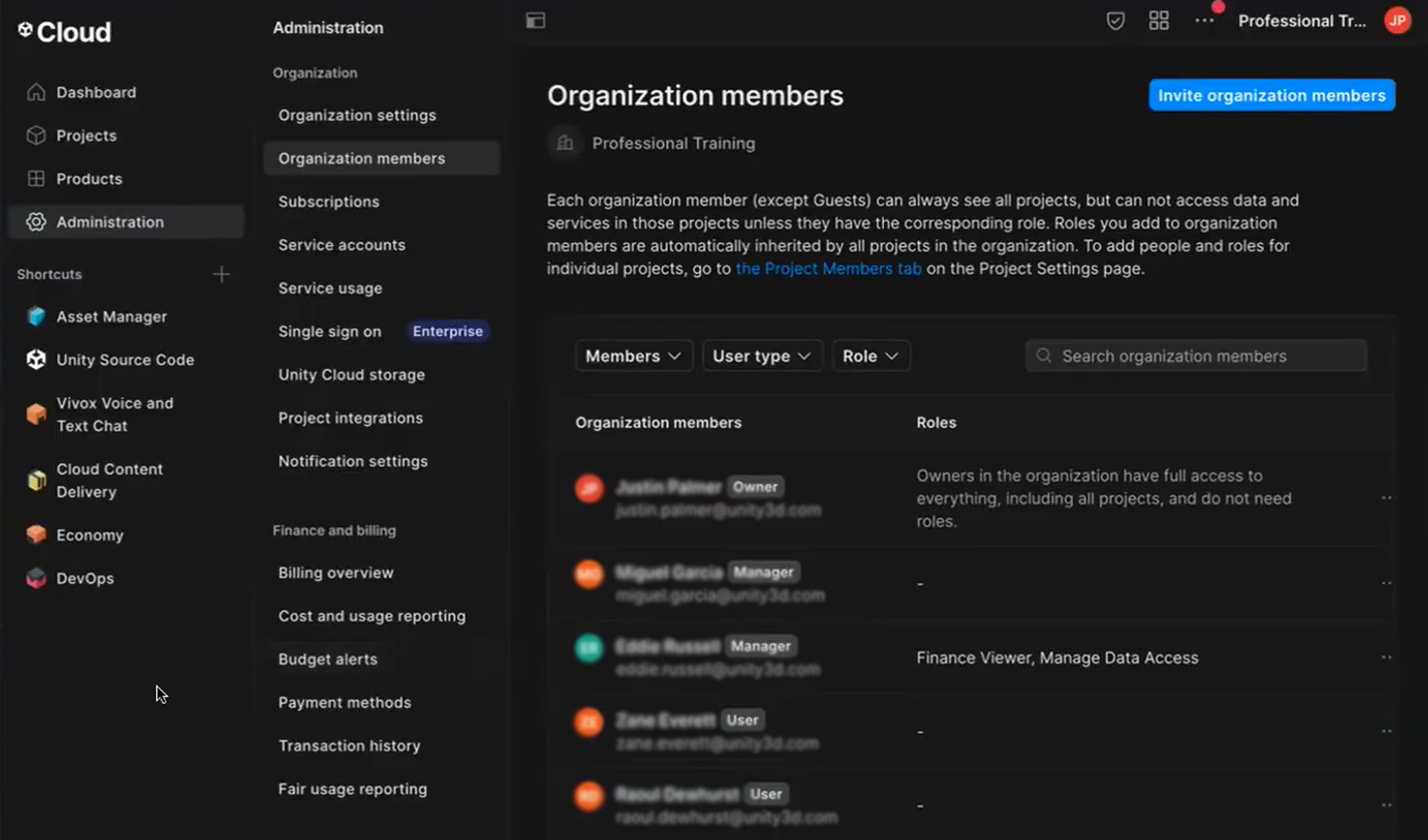Image resolution: width=1428 pixels, height=840 pixels.
Task: Click the JP user avatar in top bar
Action: click(x=1397, y=21)
